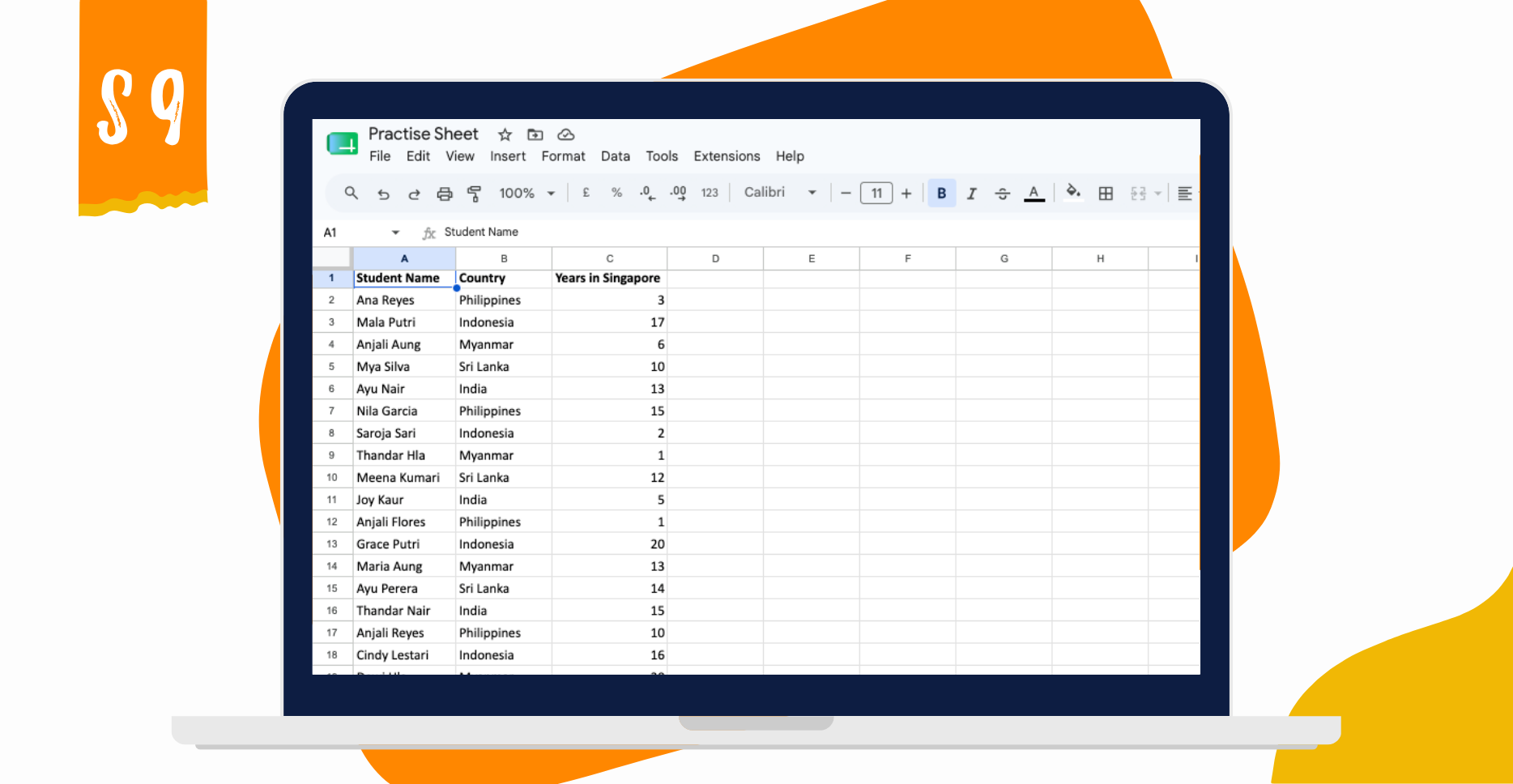Click the redo arrow icon
The height and width of the screenshot is (784, 1513).
coord(414,194)
